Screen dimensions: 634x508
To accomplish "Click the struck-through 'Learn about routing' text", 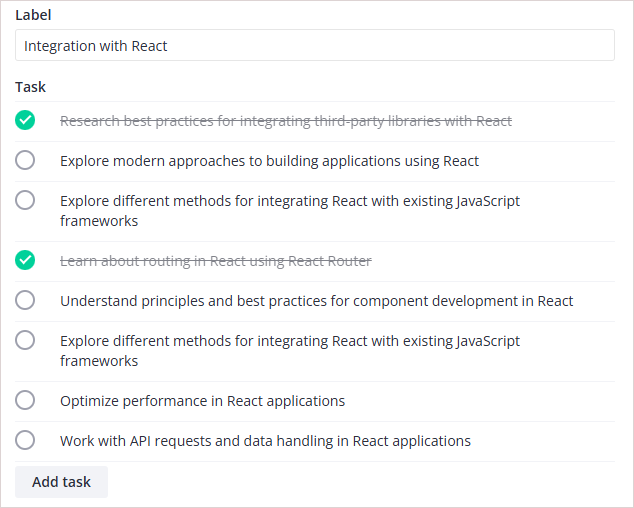I will coord(215,261).
